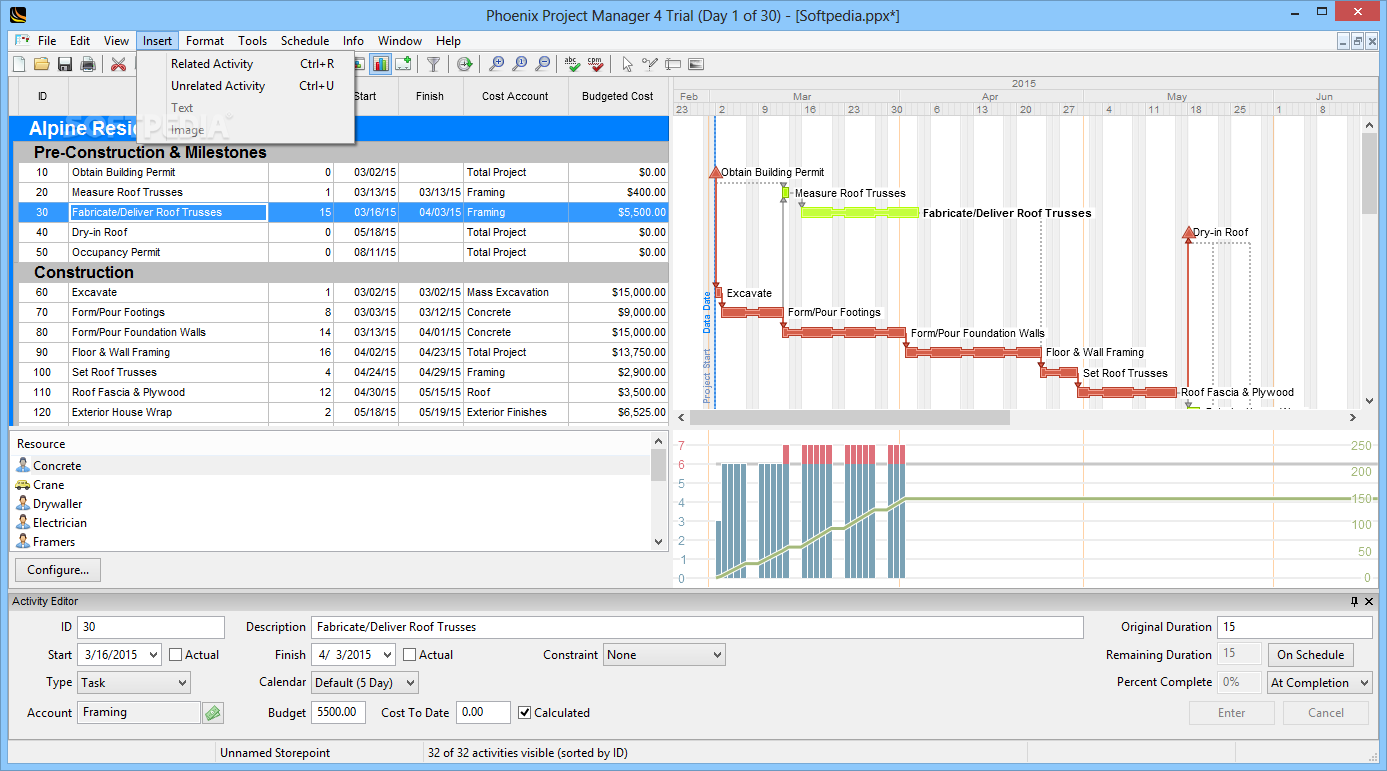Toggle the resource histogram chart icon

click(x=381, y=64)
